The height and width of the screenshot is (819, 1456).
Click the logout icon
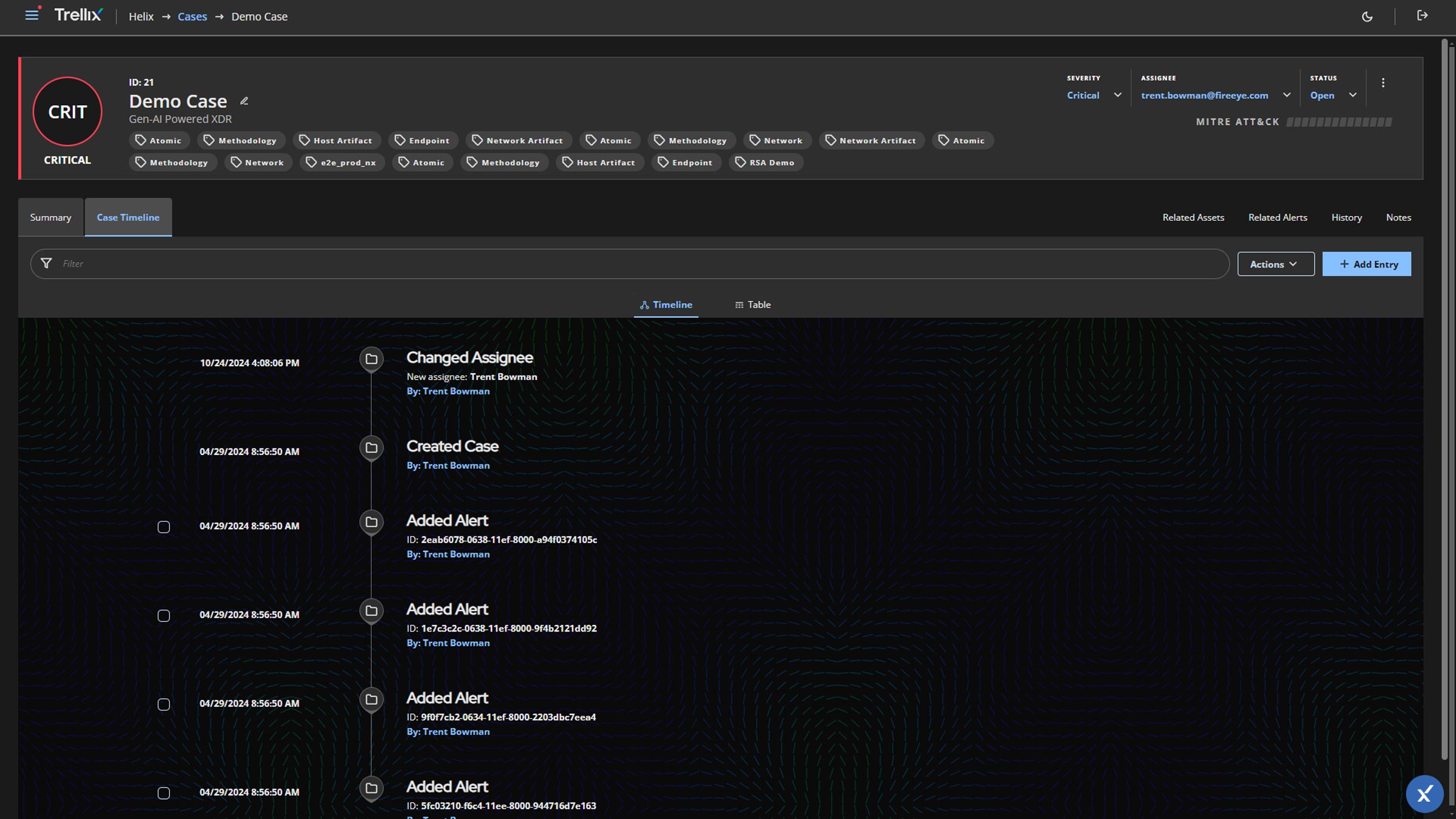pyautogui.click(x=1422, y=15)
